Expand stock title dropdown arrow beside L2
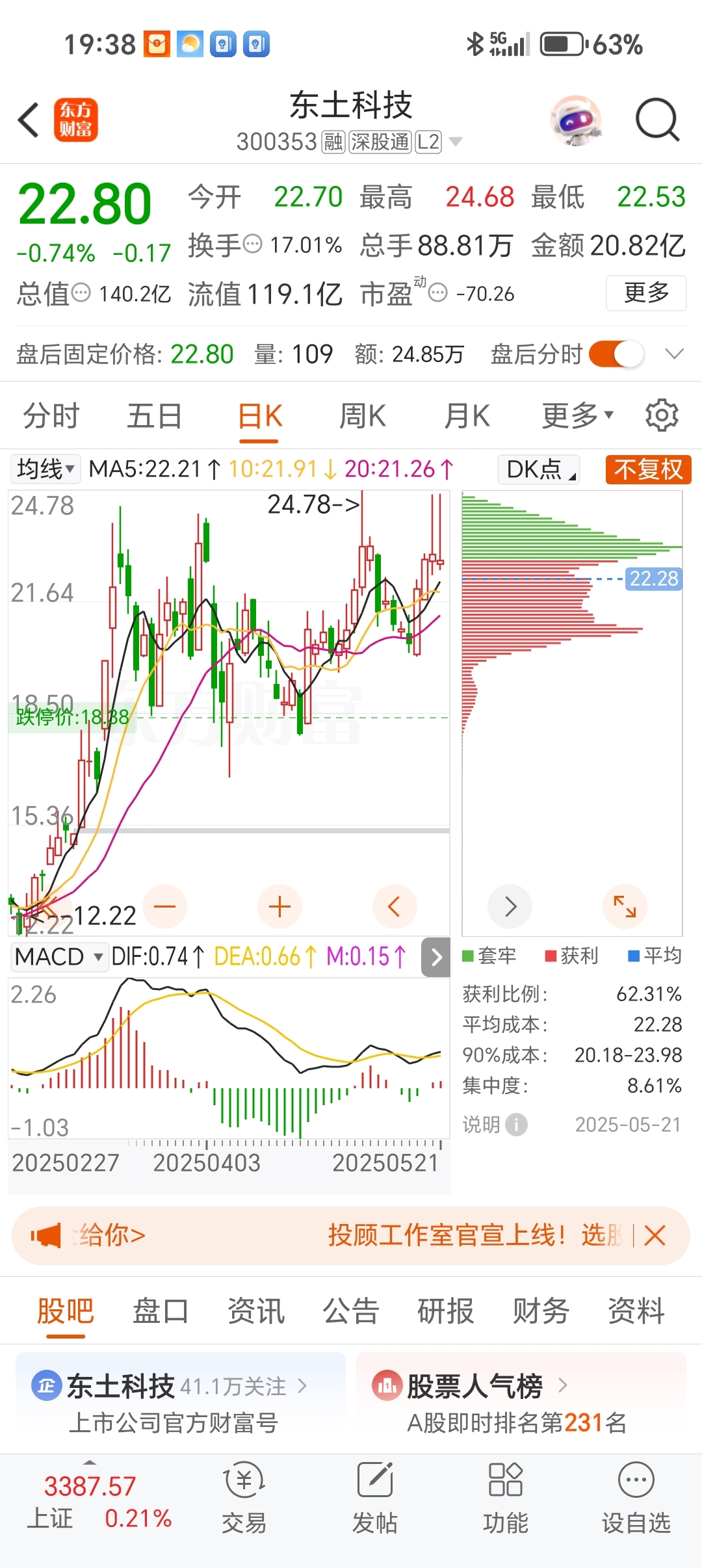Image resolution: width=702 pixels, height=1568 pixels. click(456, 142)
